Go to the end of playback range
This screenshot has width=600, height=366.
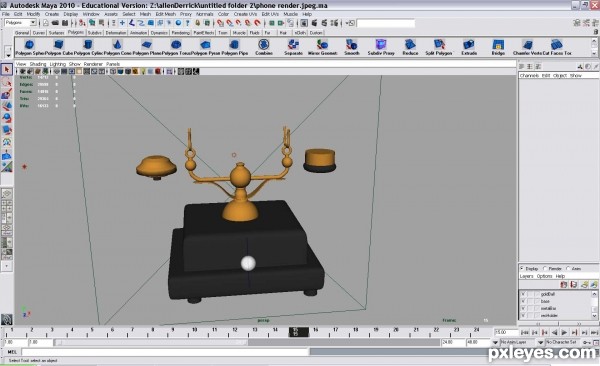coord(594,332)
